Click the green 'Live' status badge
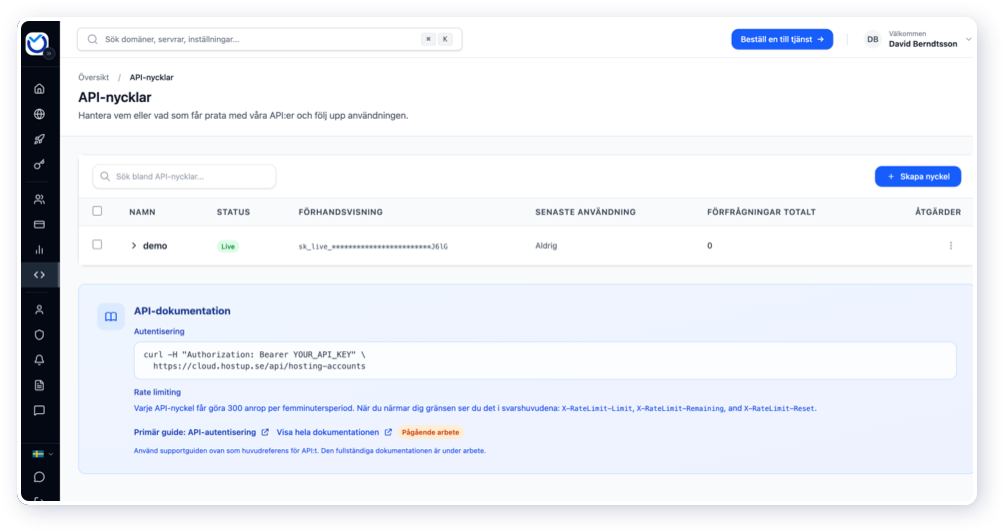Viewport: 1004px width, 532px height. point(228,246)
